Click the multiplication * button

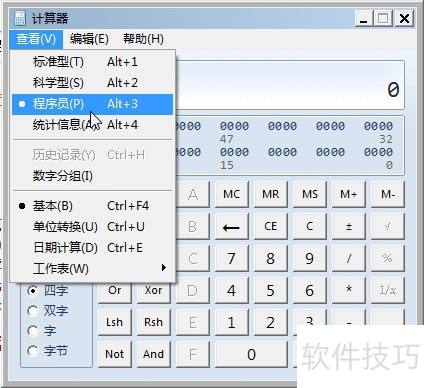(349, 290)
